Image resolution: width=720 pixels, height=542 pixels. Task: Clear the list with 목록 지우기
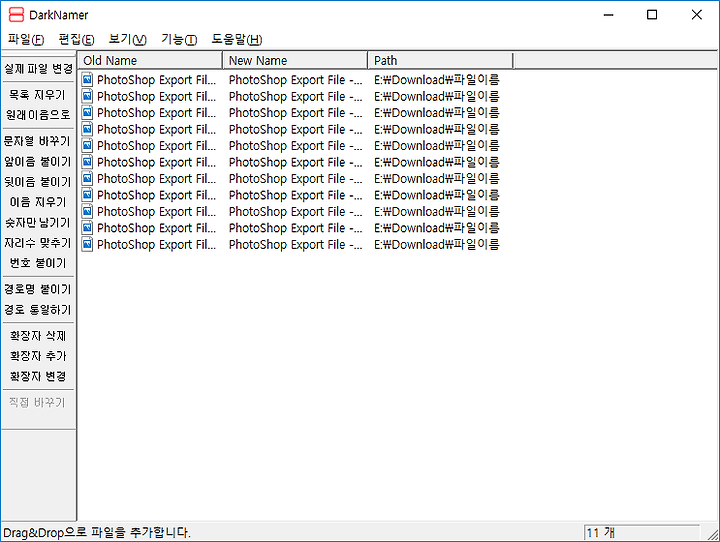(x=38, y=95)
